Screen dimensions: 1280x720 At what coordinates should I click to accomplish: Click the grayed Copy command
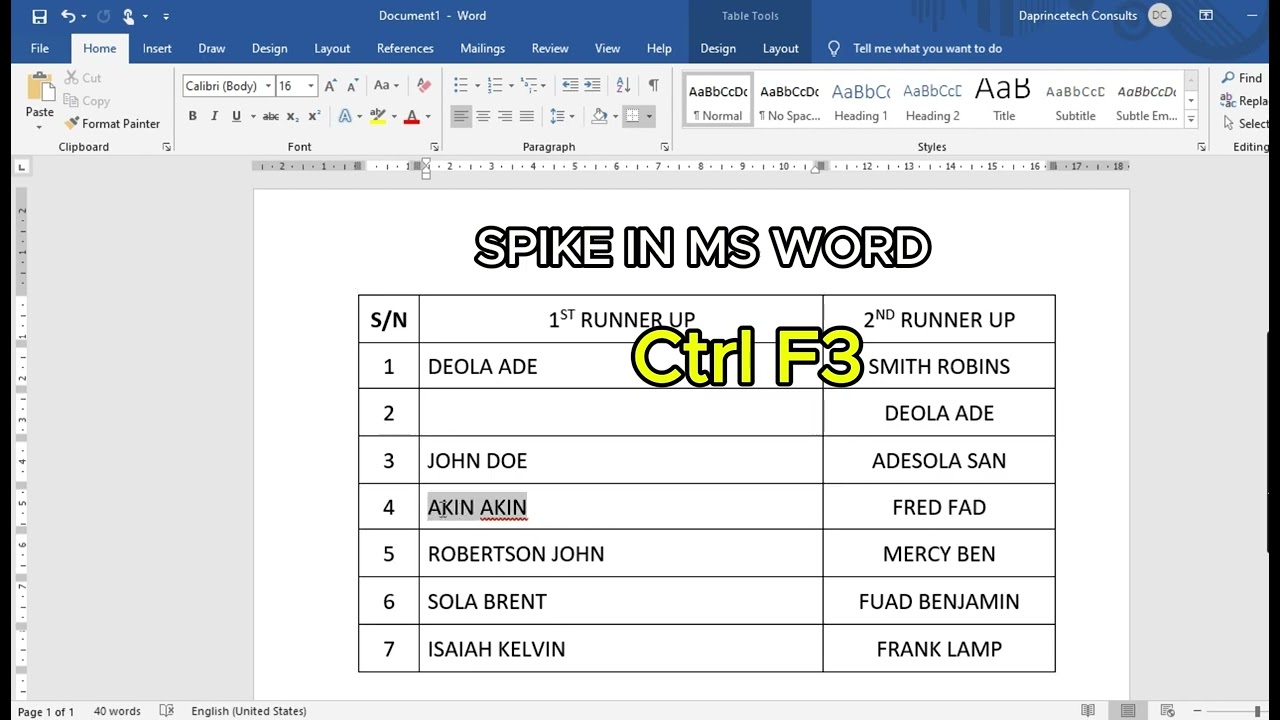pyautogui.click(x=87, y=100)
